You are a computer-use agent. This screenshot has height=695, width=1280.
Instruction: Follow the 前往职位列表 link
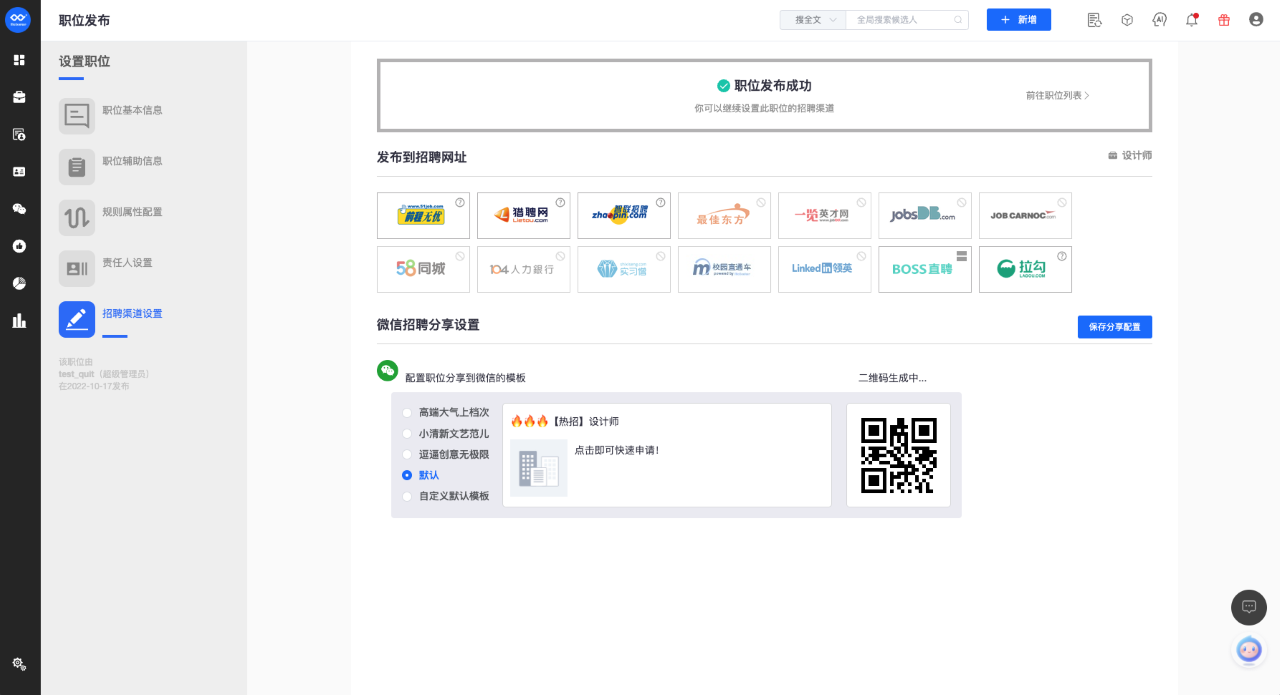point(1058,96)
